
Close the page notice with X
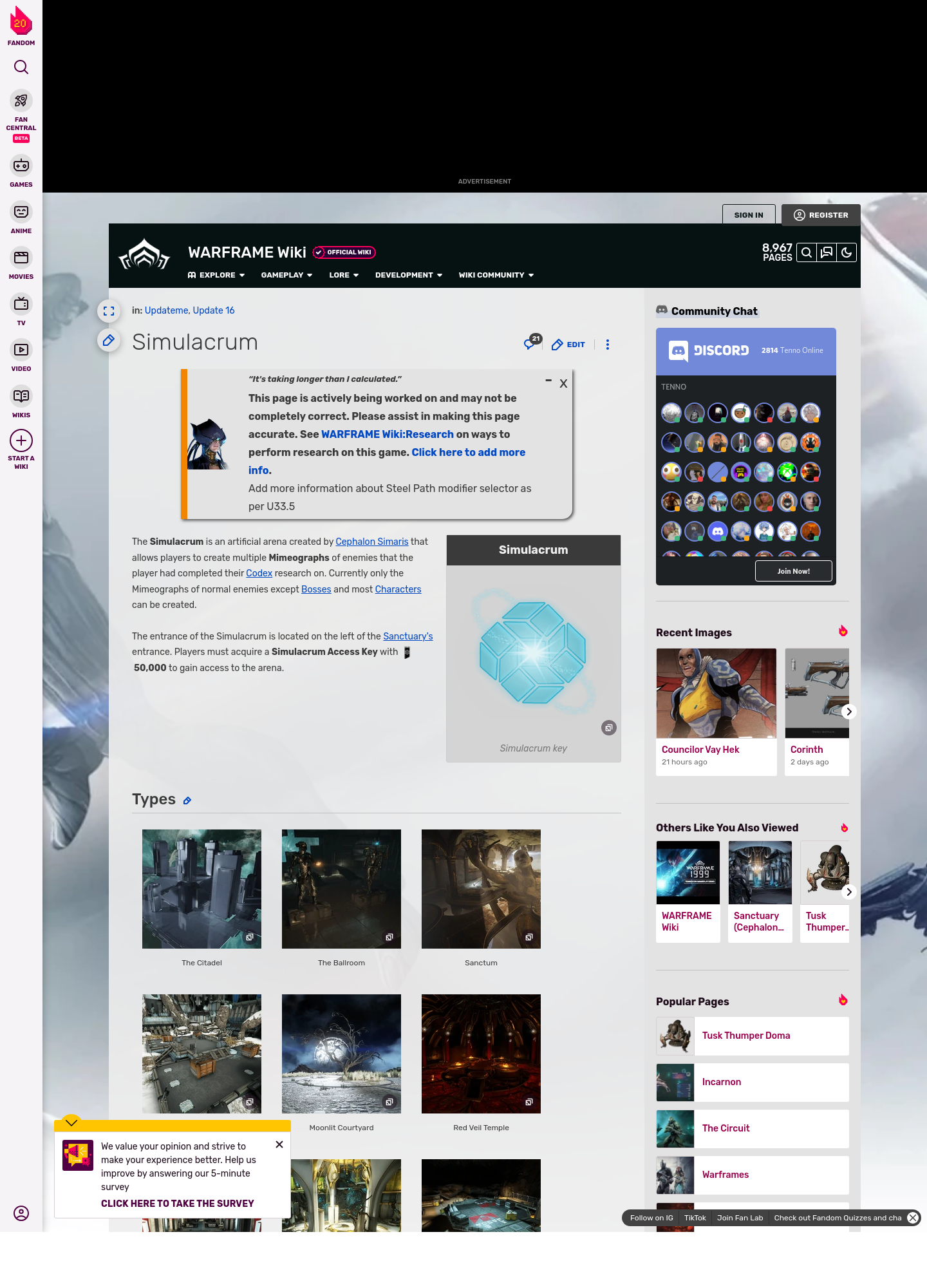pyautogui.click(x=563, y=384)
